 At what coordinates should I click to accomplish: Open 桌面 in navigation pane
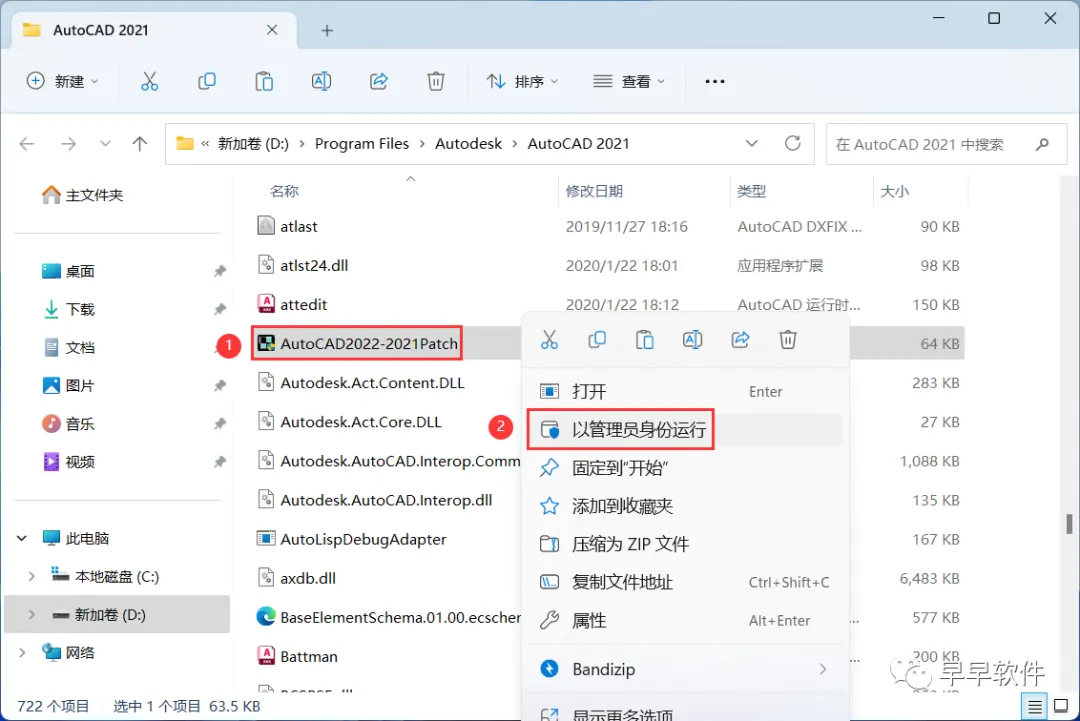click(68, 271)
